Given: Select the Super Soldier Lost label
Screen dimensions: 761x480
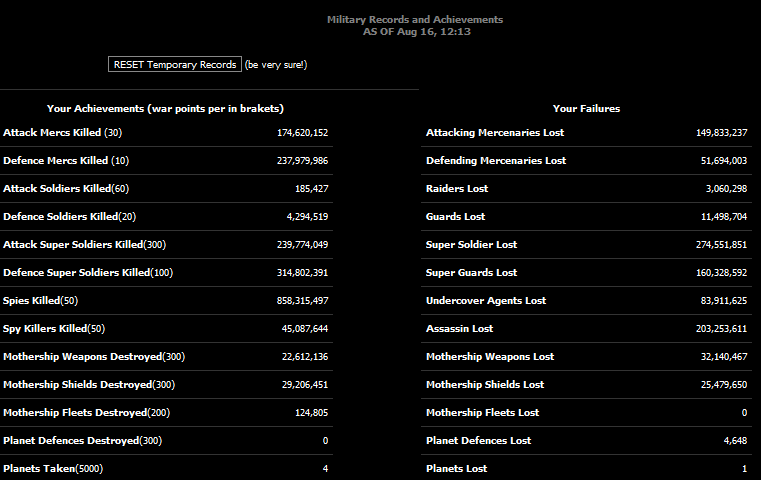Looking at the screenshot, I should 471,244.
